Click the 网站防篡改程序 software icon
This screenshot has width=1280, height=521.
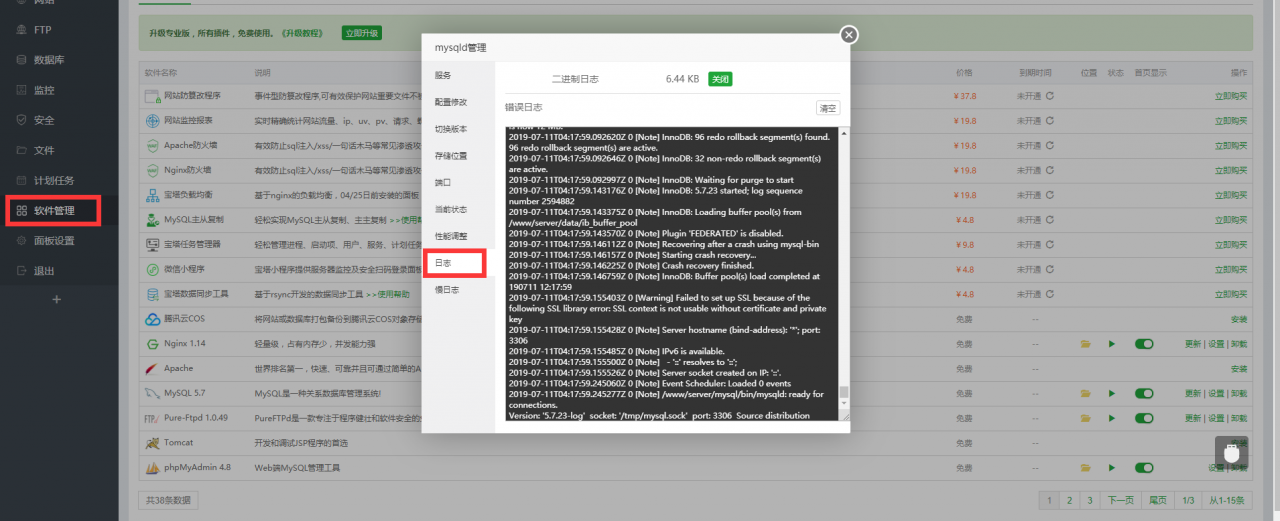pos(152,96)
